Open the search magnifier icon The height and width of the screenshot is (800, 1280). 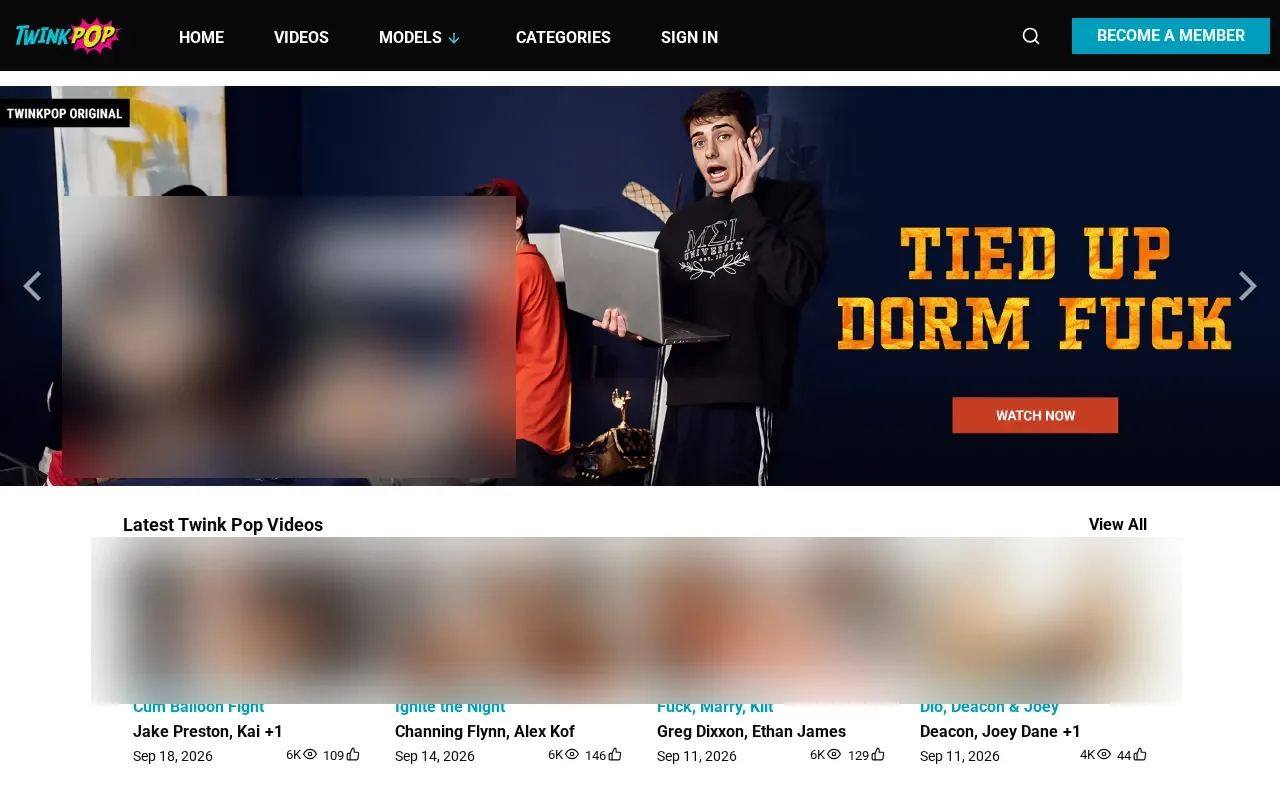click(1031, 36)
